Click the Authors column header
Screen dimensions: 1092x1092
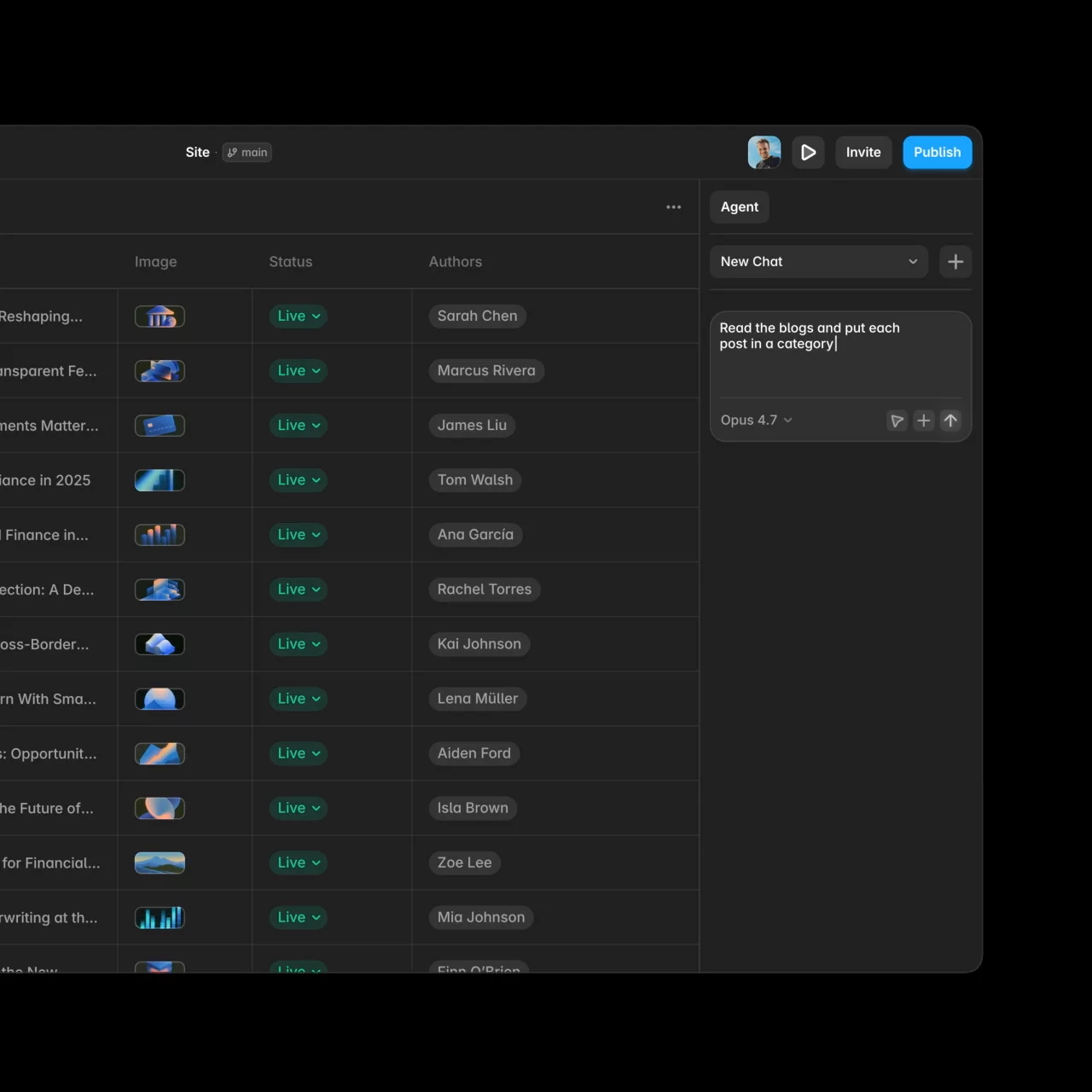(x=456, y=262)
